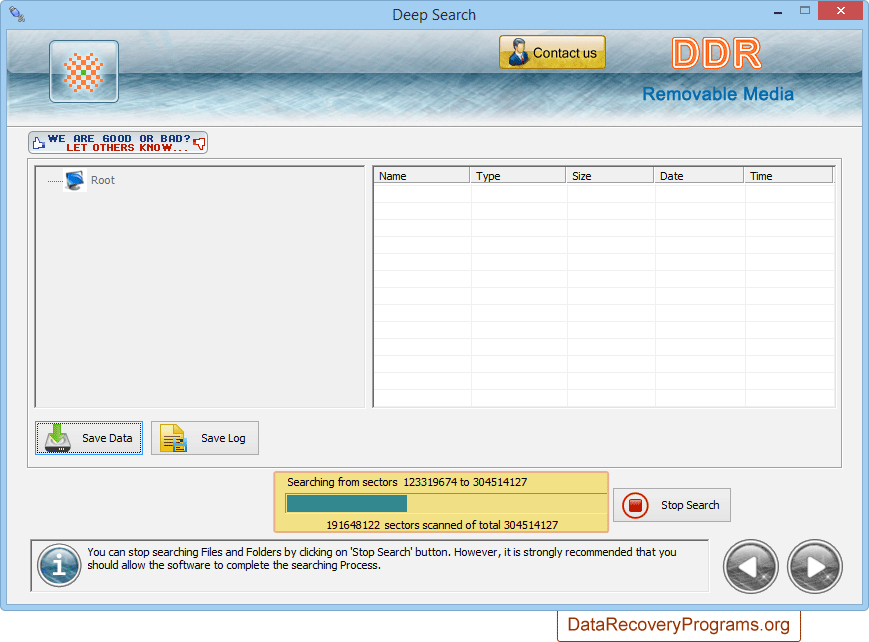Open the Contact us button
The width and height of the screenshot is (869, 642).
(x=552, y=53)
